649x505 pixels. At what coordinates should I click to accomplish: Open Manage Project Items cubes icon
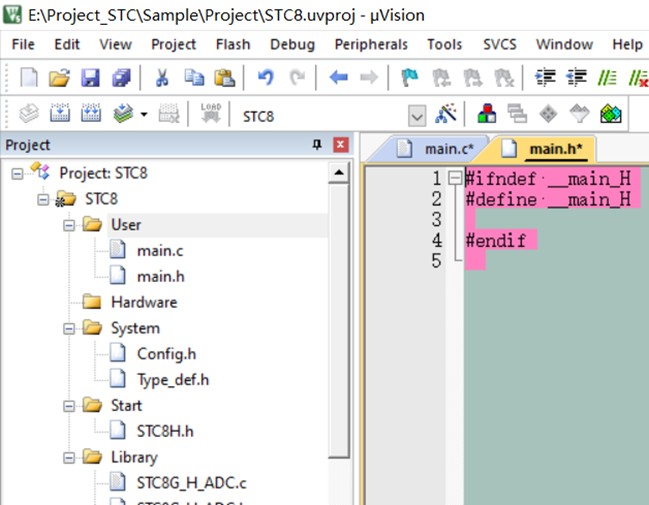(487, 113)
